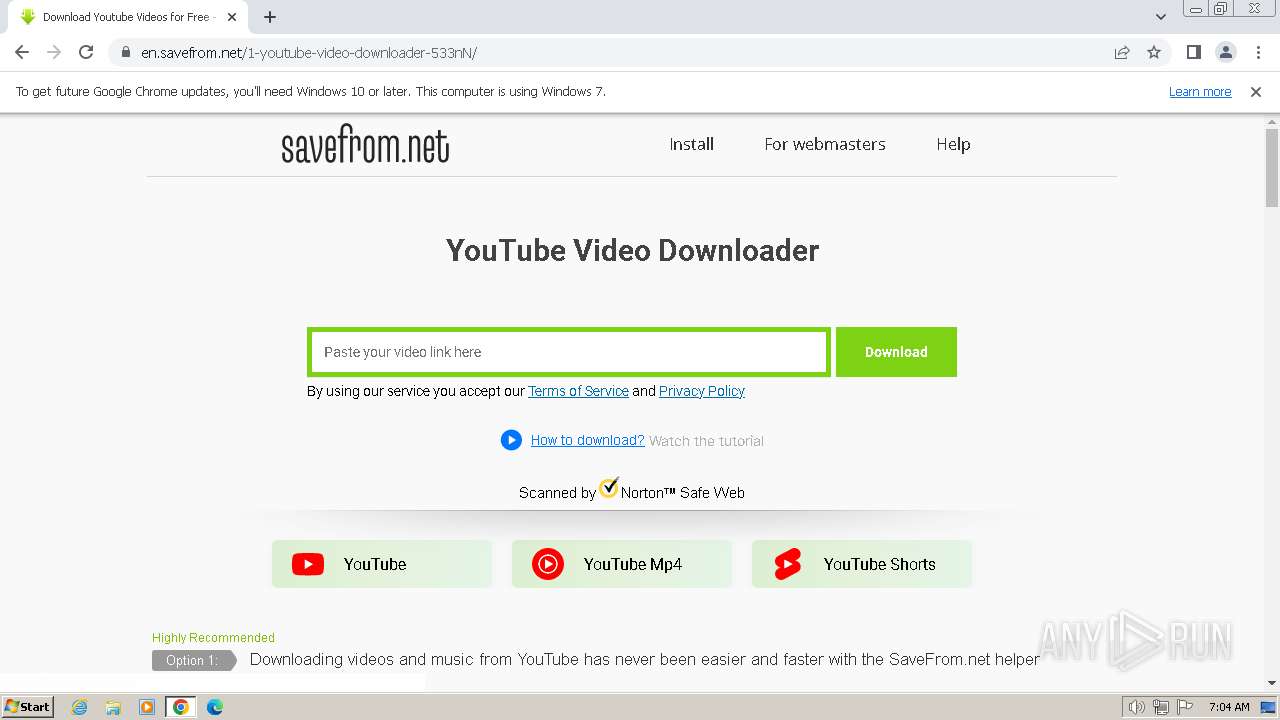Launch Internet Explorer from the taskbar

click(79, 707)
